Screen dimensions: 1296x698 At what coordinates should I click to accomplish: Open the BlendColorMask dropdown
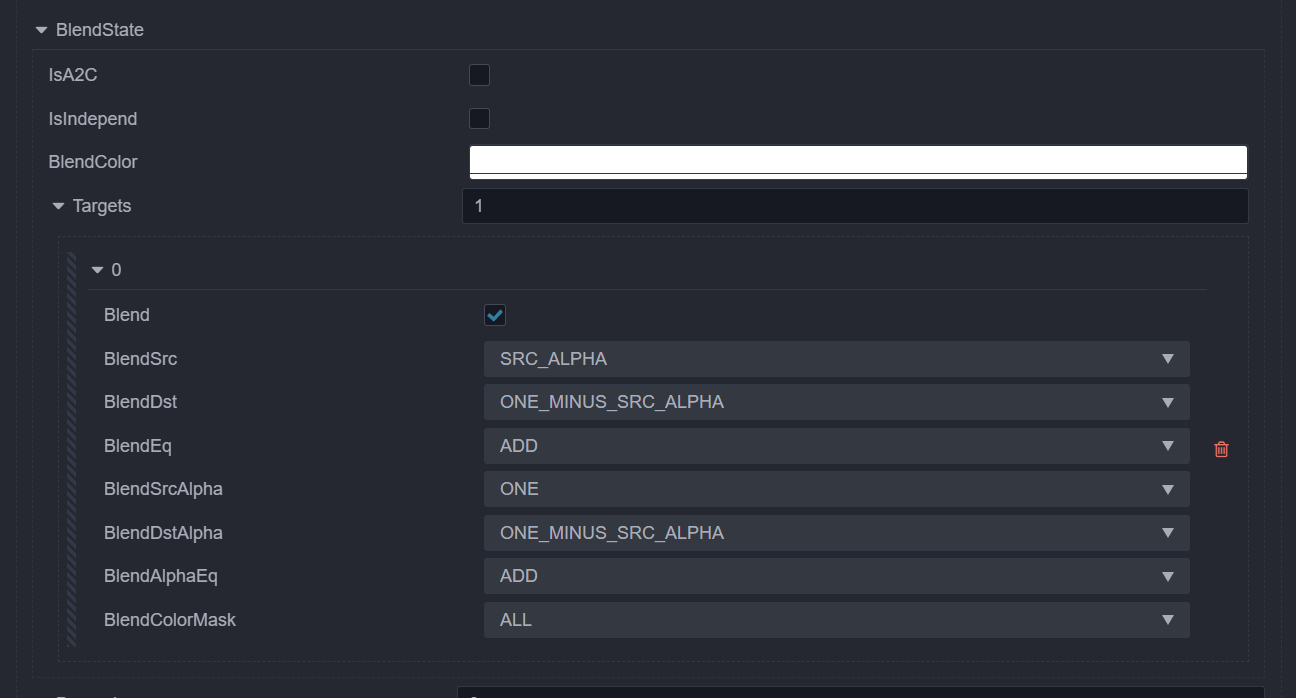click(x=836, y=620)
